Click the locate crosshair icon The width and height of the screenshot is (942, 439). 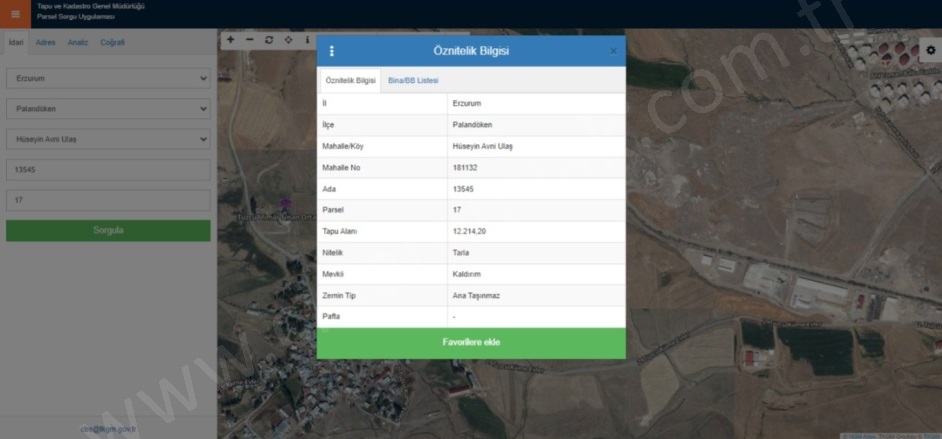point(288,40)
